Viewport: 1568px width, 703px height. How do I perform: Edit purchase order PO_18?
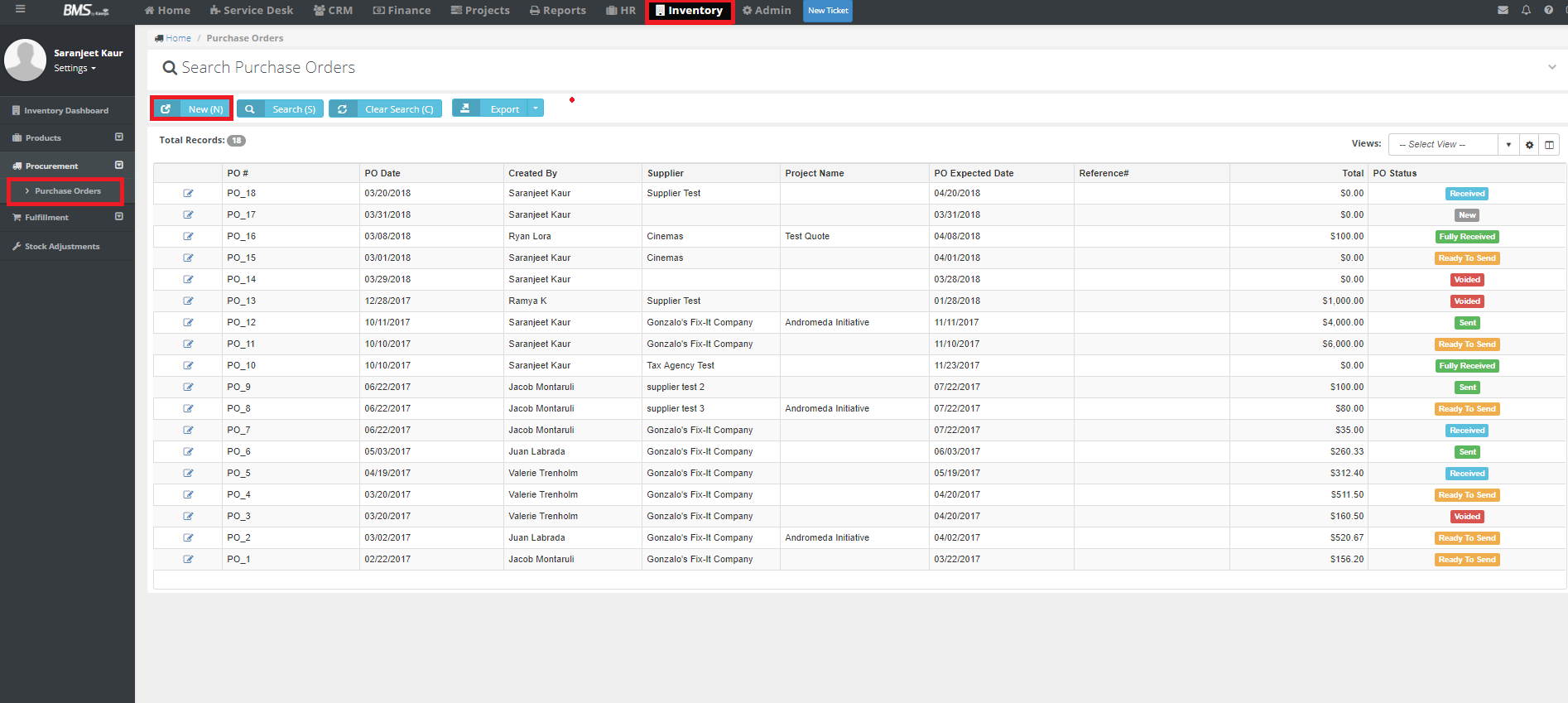click(188, 193)
